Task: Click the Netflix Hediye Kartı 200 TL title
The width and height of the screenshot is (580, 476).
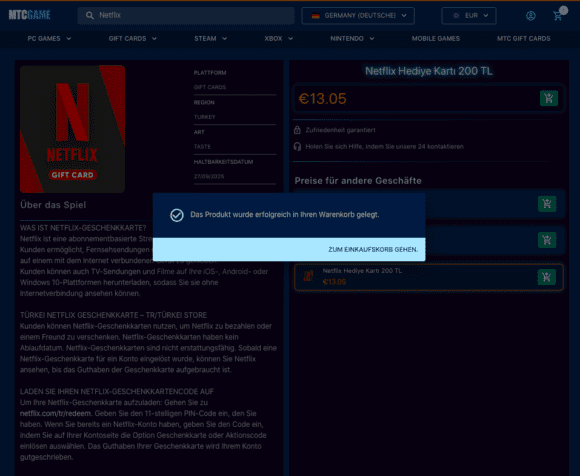Action: tap(429, 71)
